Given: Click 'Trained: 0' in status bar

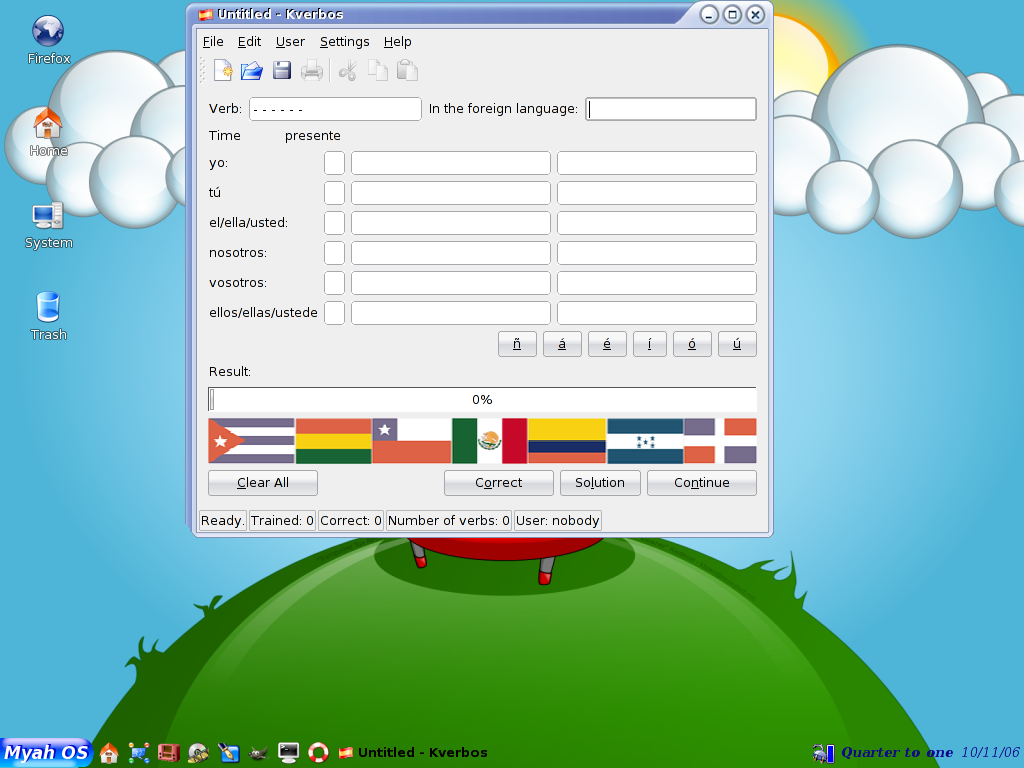Looking at the screenshot, I should click(282, 520).
